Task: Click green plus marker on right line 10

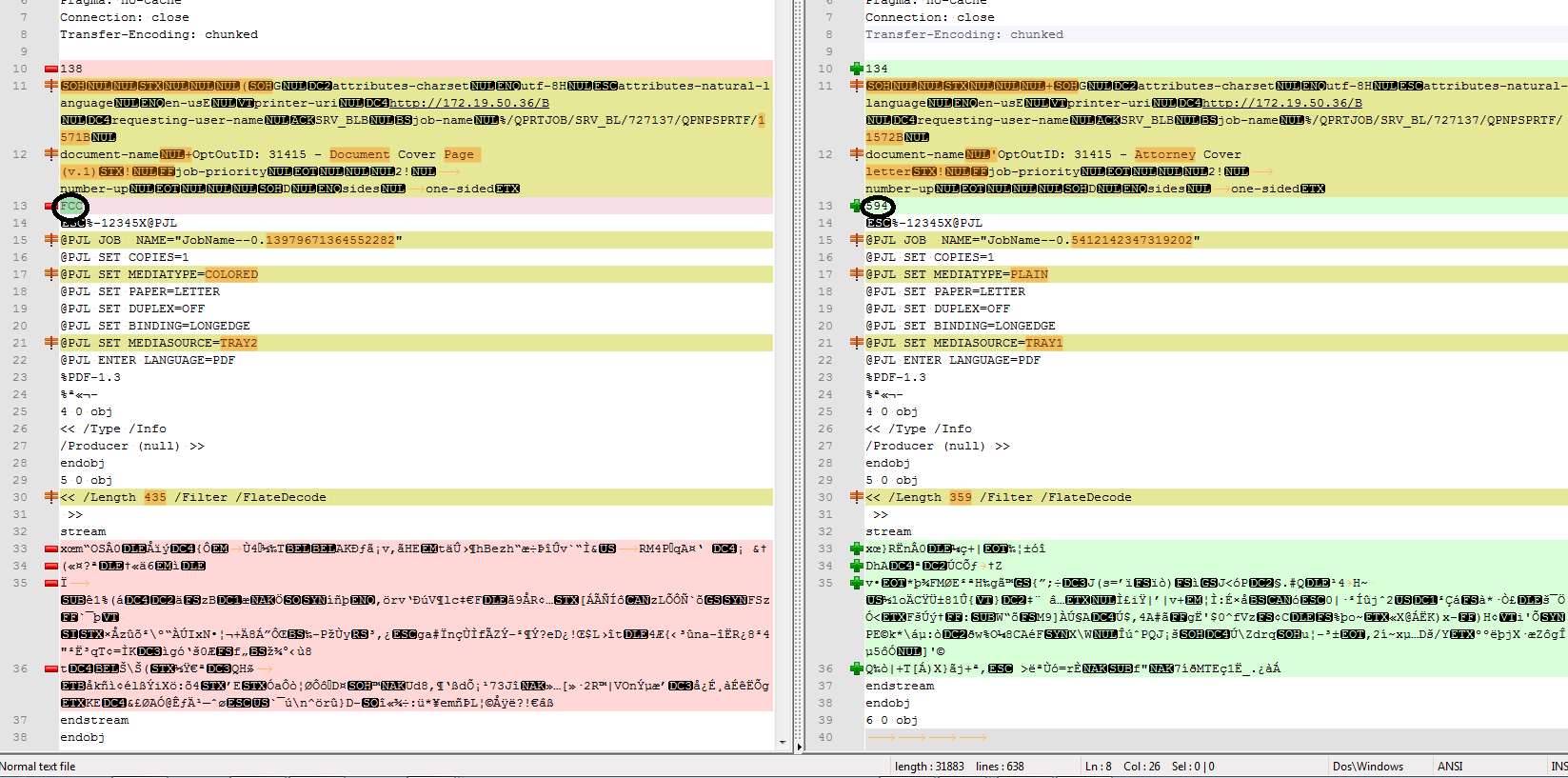Action: tap(856, 69)
